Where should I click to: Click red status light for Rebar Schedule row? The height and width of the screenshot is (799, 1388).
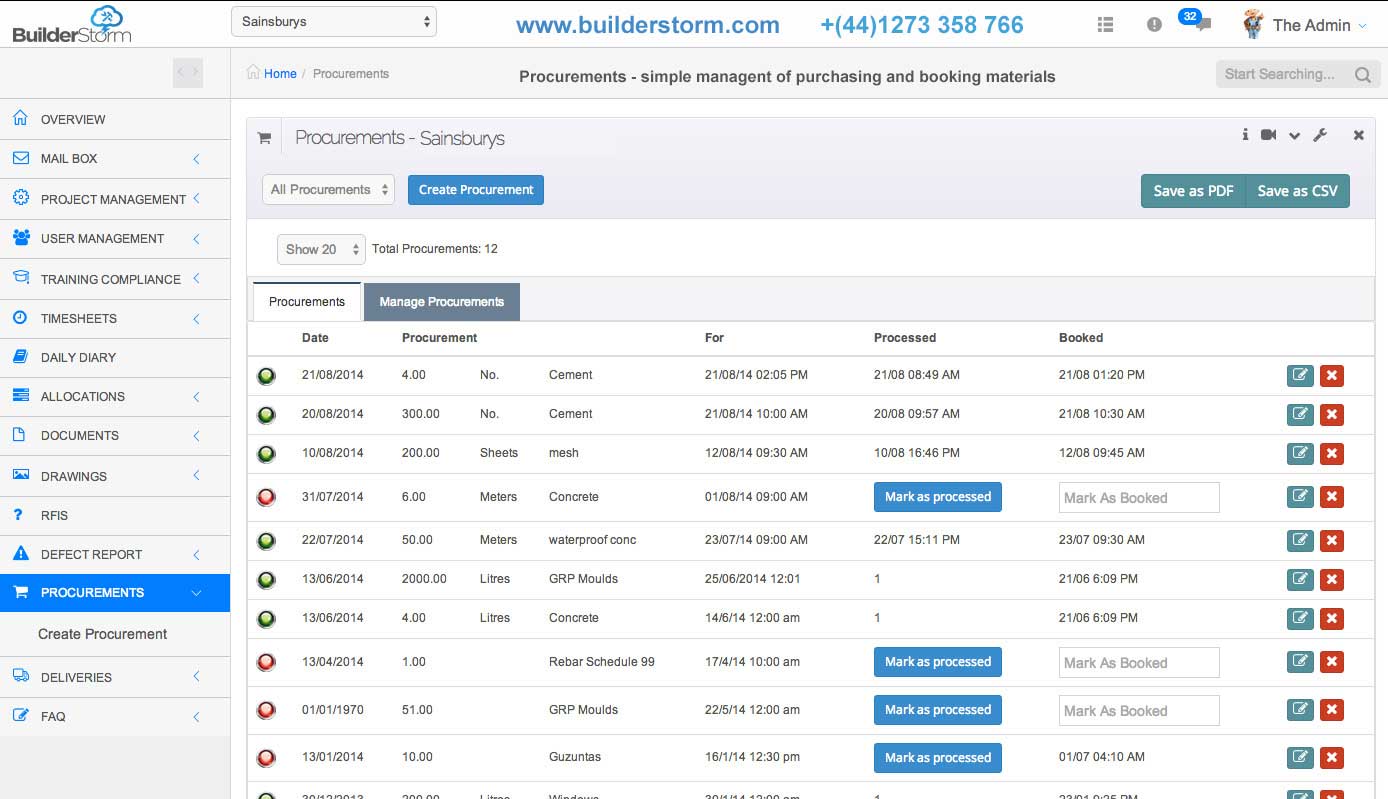pos(266,662)
